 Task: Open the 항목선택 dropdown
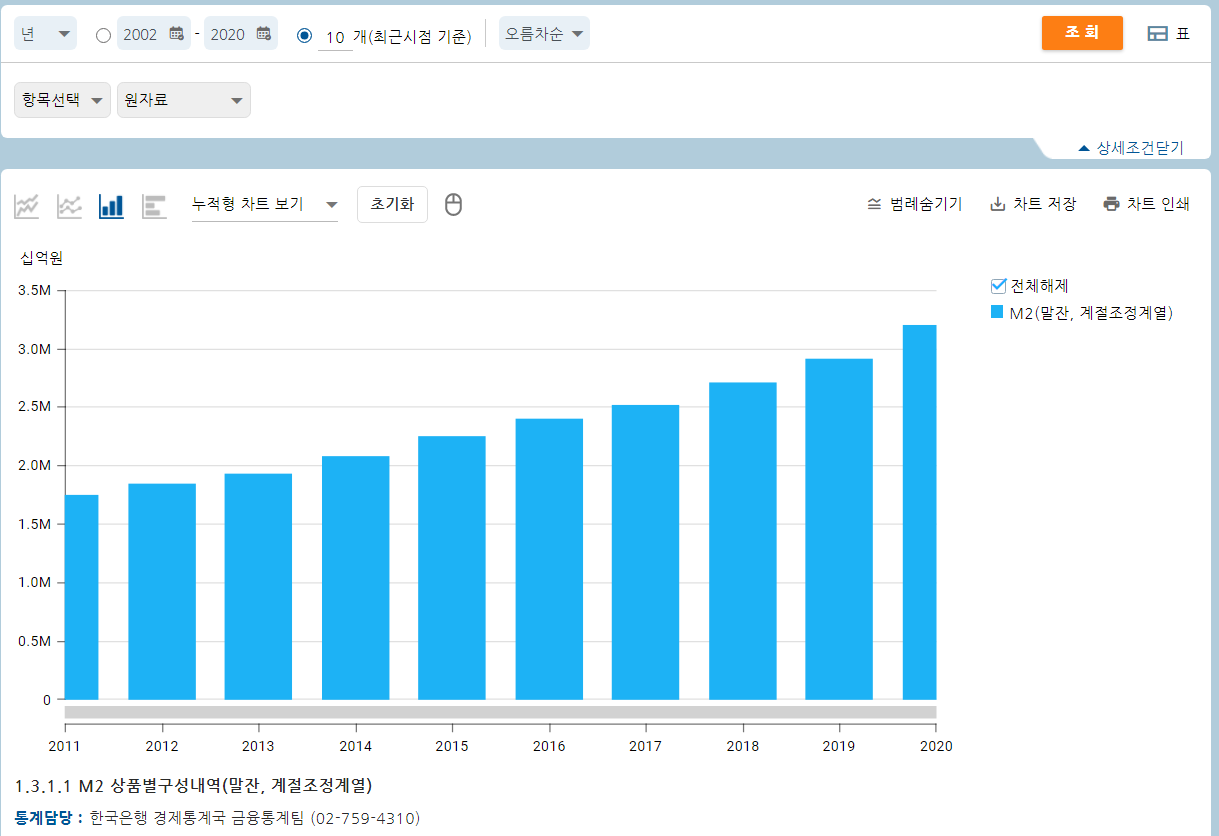62,100
